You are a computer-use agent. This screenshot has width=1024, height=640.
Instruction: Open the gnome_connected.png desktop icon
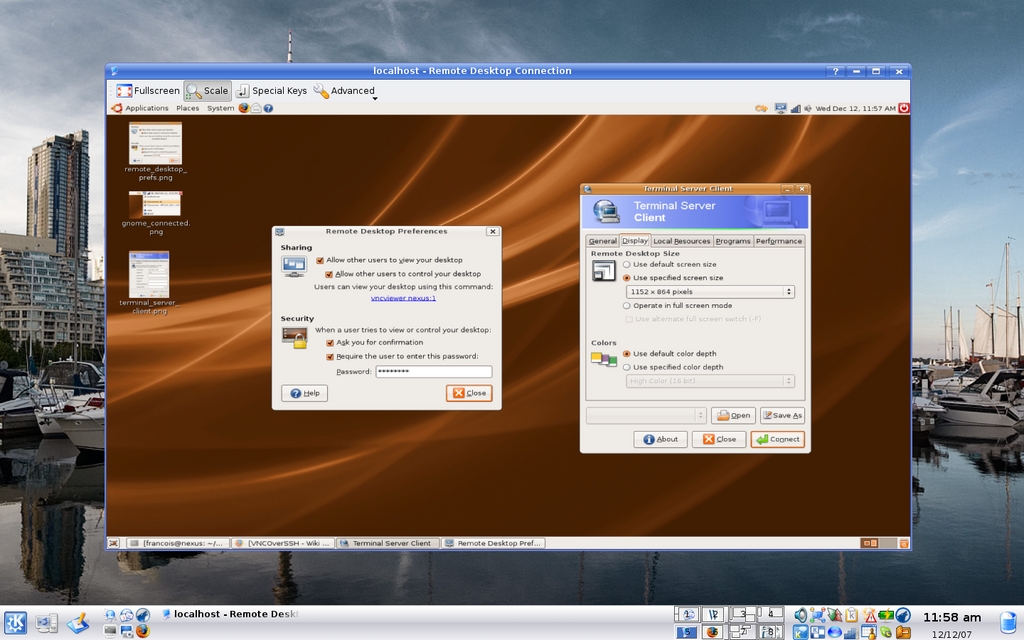coord(155,204)
